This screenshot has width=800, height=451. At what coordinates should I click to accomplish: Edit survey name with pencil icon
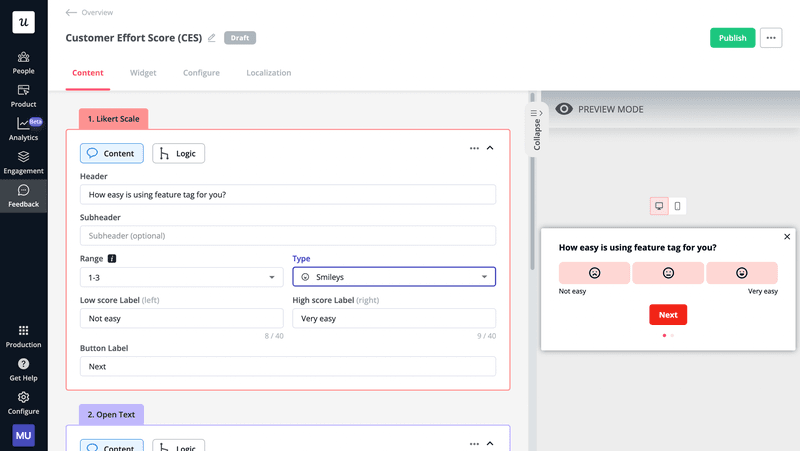[212, 38]
